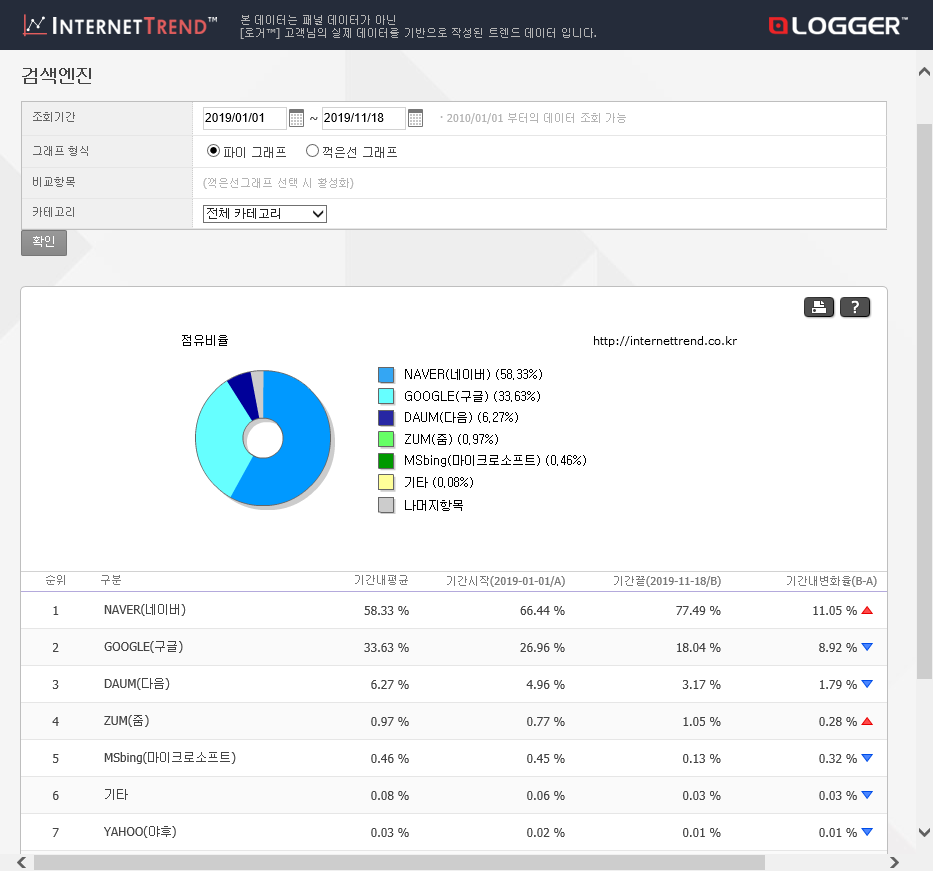Click the 77.49 % period end value
The width and height of the screenshot is (933, 871).
click(x=698, y=611)
